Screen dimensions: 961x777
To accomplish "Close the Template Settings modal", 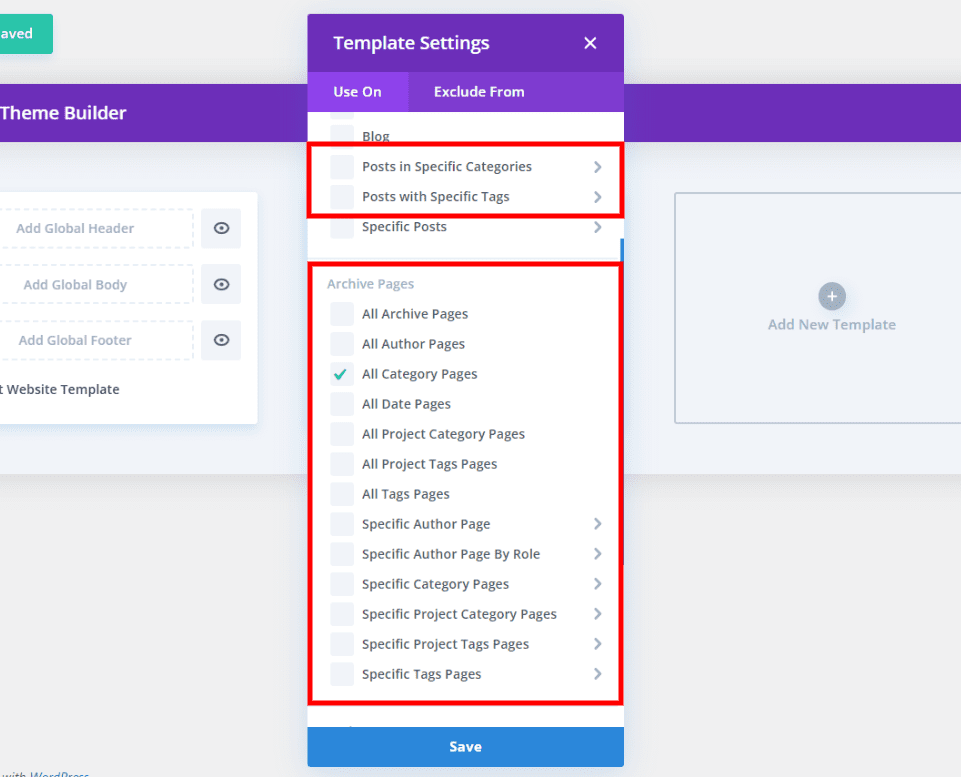I will 590,43.
